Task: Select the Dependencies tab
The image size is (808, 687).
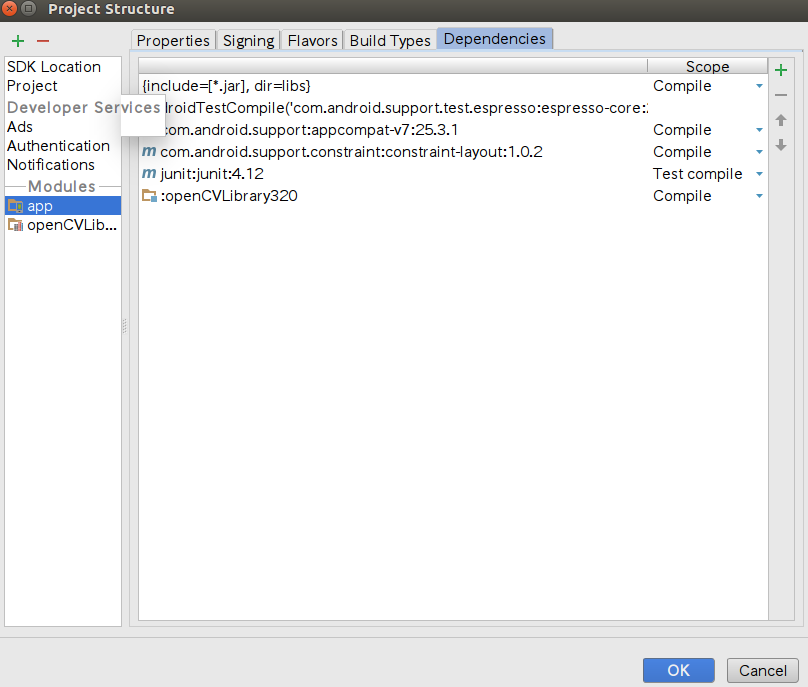Action: [495, 39]
